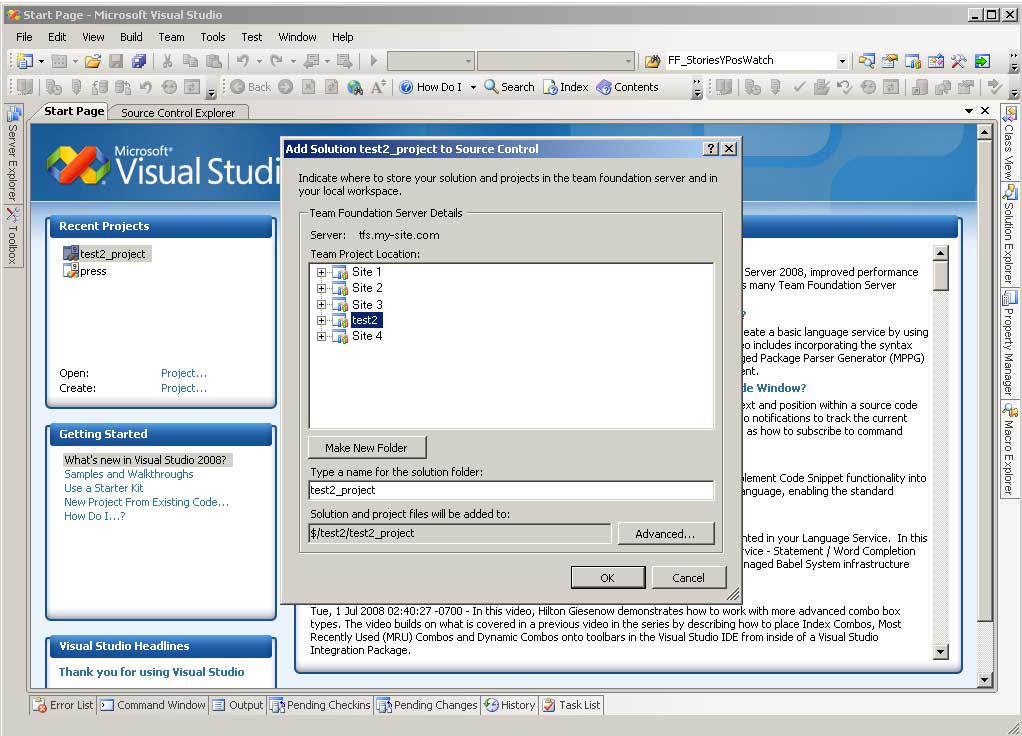Screen dimensions: 1022x736
Task: Open the Pending Checkins bottom tab
Action: 320,705
